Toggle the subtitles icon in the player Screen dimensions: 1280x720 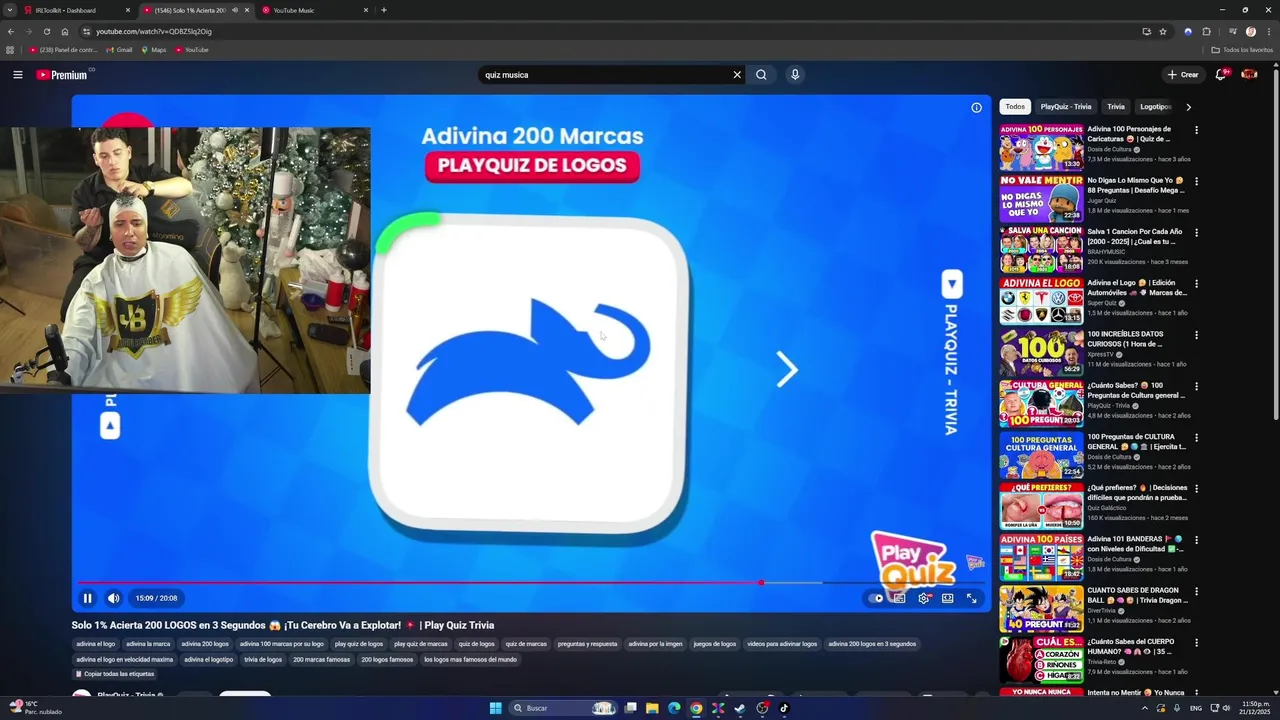tap(899, 598)
